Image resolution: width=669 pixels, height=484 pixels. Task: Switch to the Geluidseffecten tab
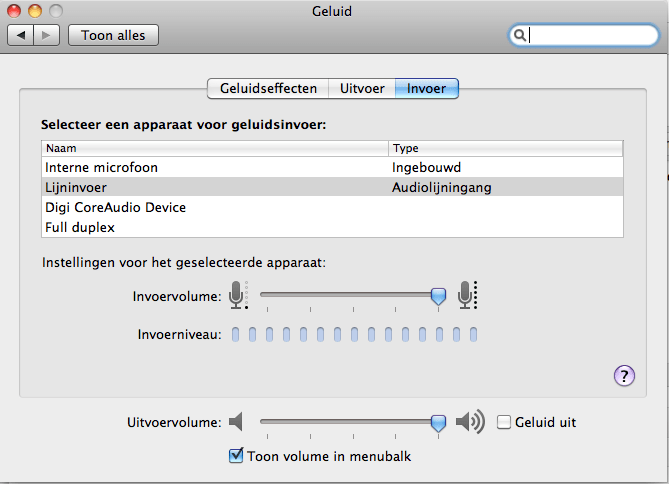click(x=268, y=88)
